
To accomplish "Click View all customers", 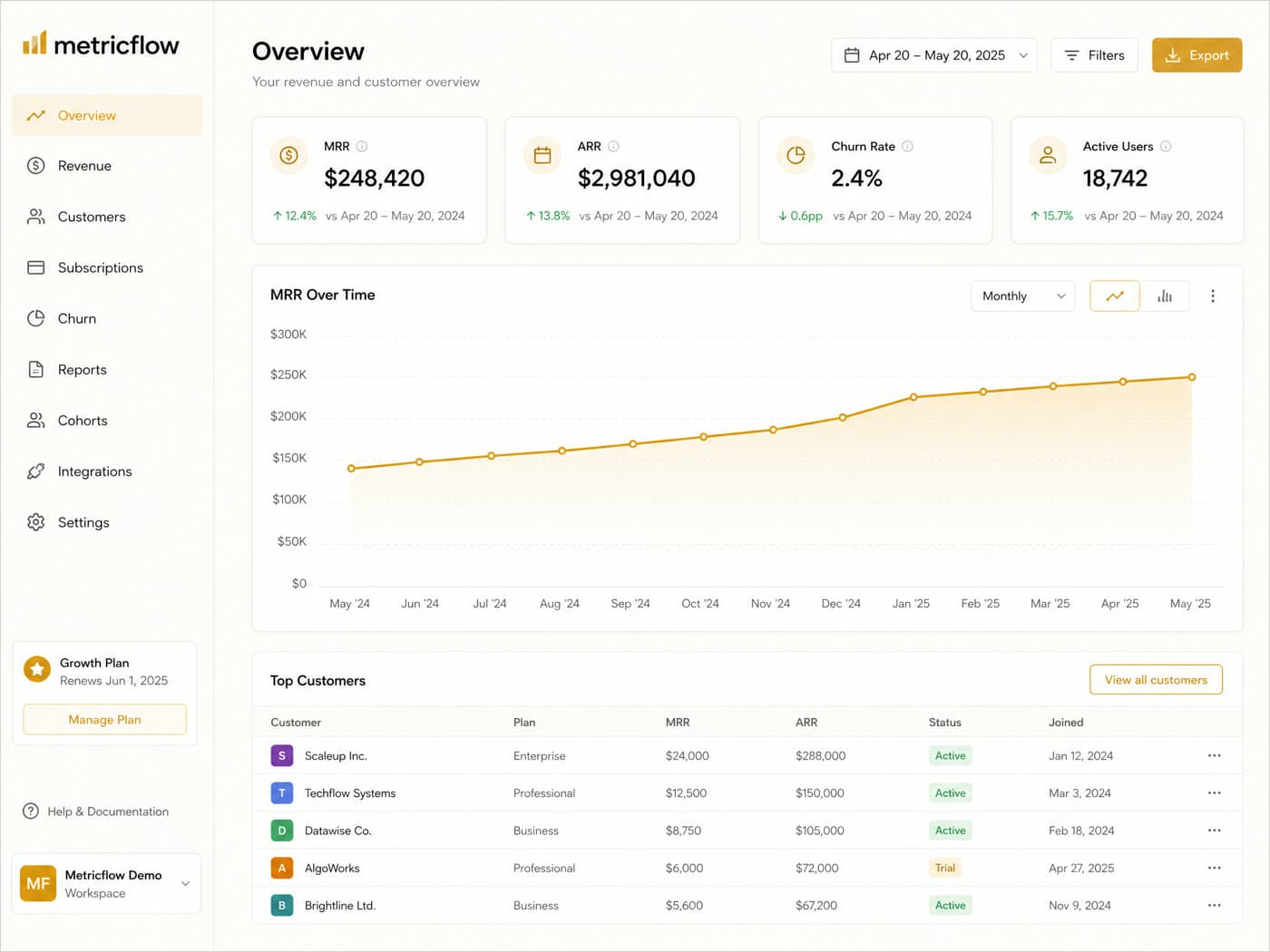I will click(1156, 680).
